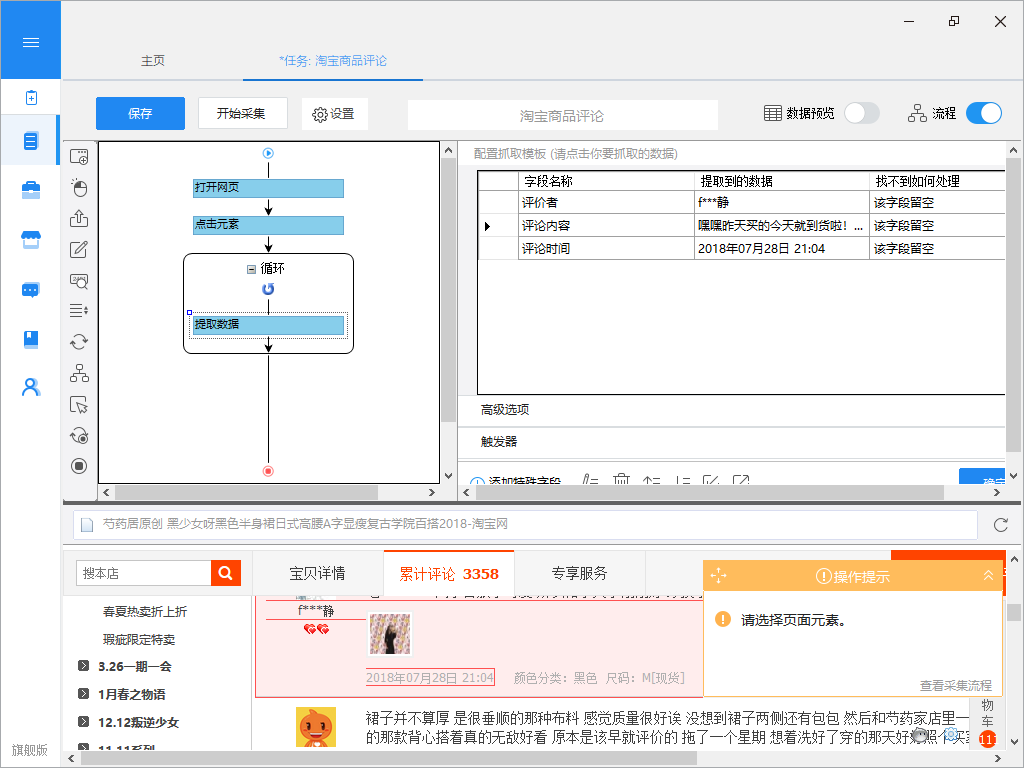
Task: Click the 查看采集流程 link
Action: [x=955, y=685]
